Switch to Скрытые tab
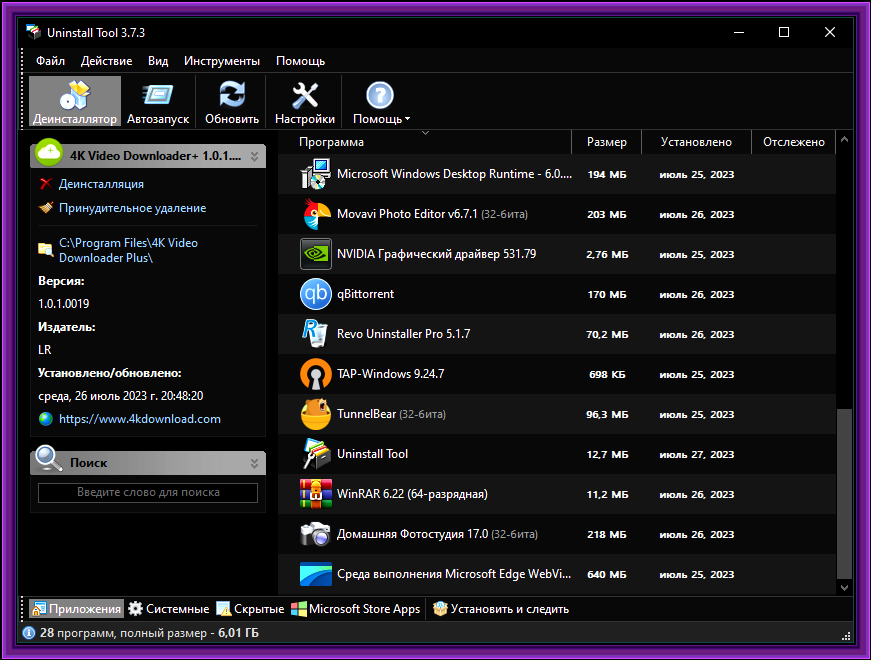Screen dimensions: 871x660 [x=250, y=609]
